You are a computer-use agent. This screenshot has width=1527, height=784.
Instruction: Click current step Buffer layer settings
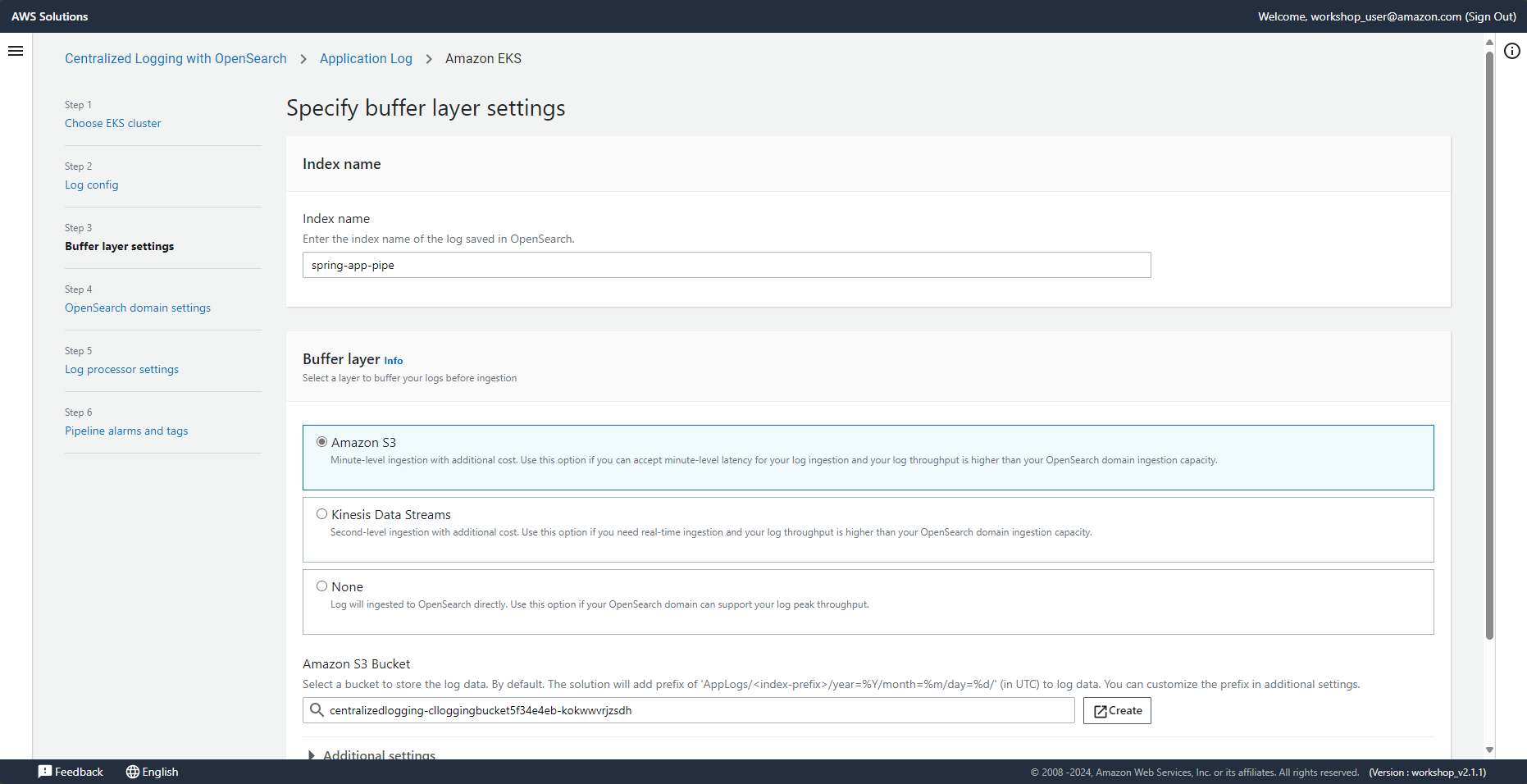point(120,246)
